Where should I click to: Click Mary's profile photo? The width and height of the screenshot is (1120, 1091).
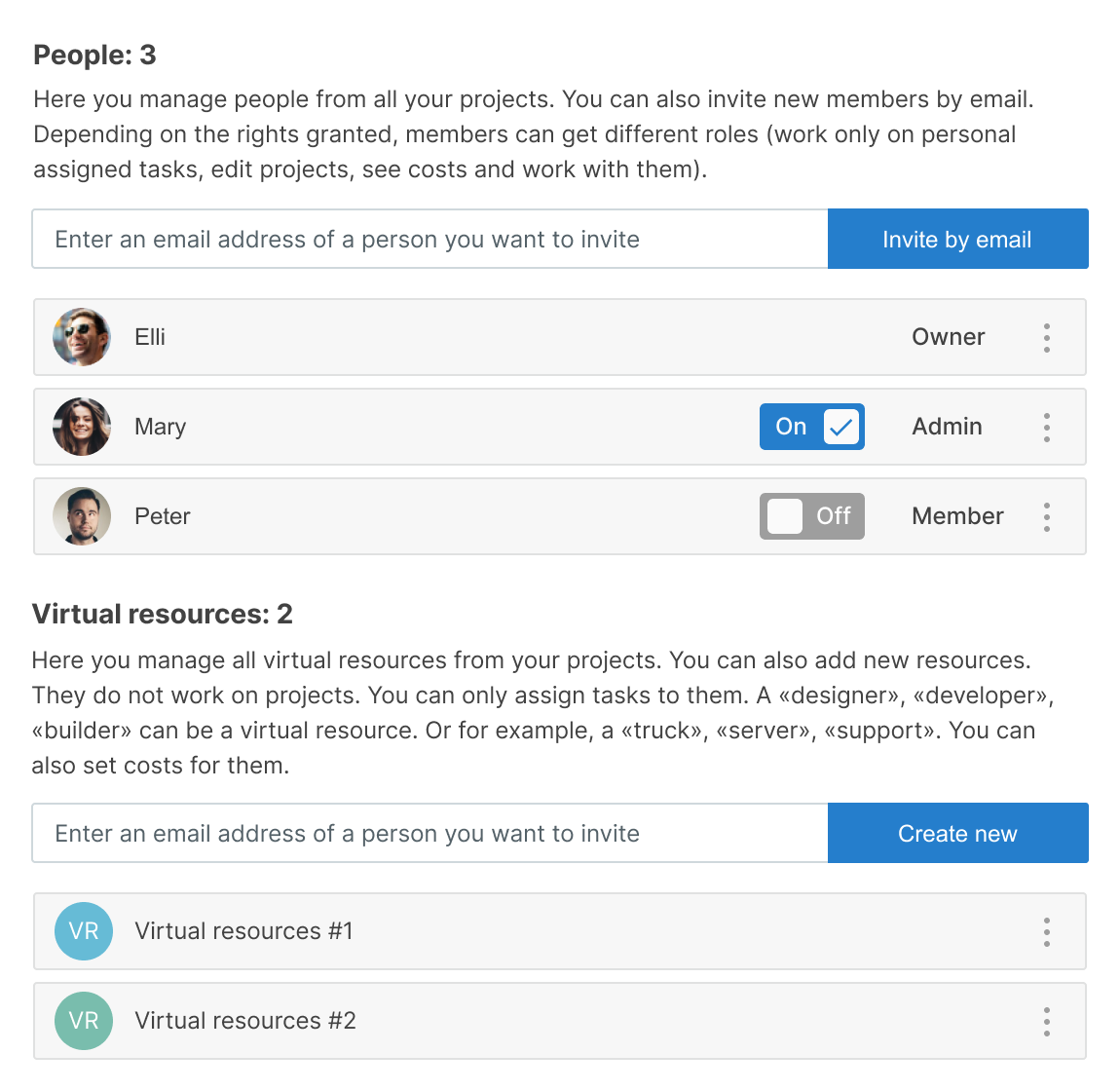coord(82,427)
